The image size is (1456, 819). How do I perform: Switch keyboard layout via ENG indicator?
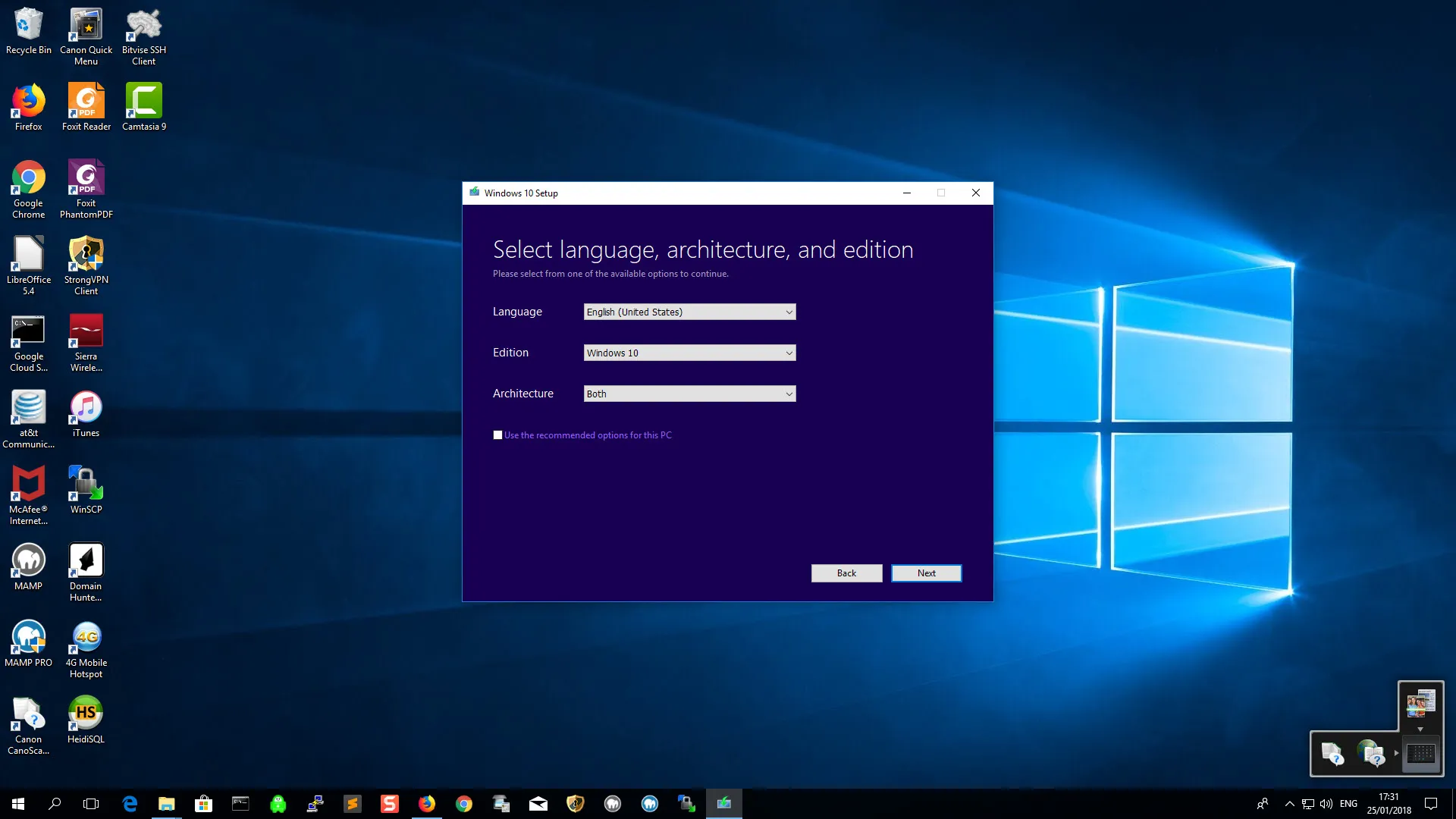(x=1348, y=803)
